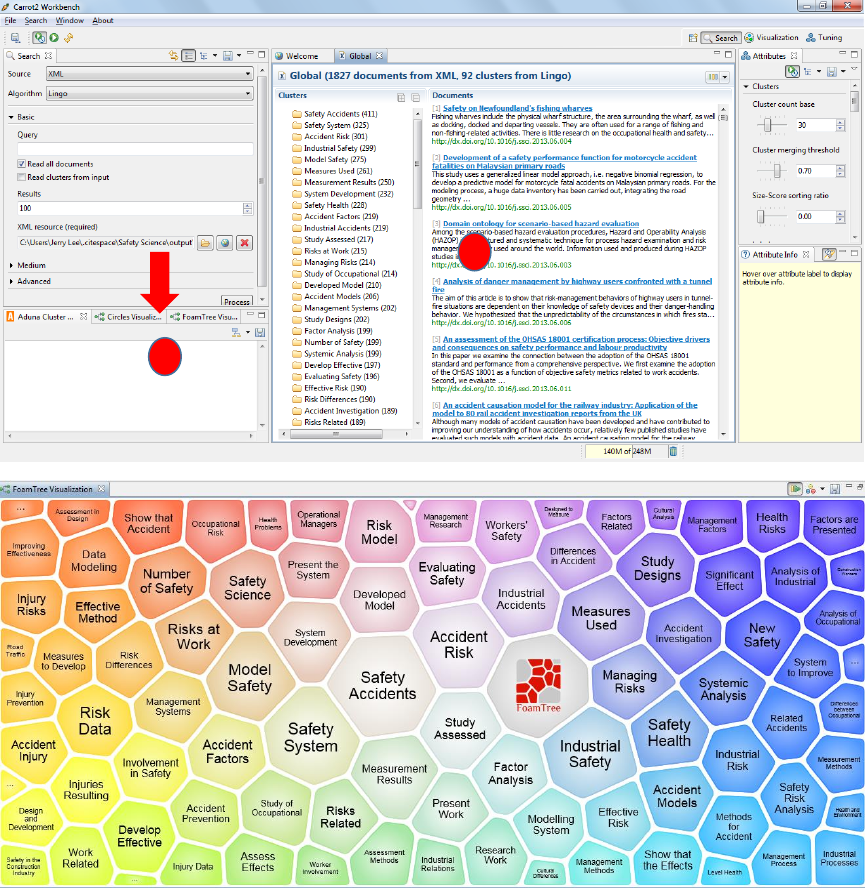
Task: Clear XML resource with the red X button
Action: [x=244, y=243]
